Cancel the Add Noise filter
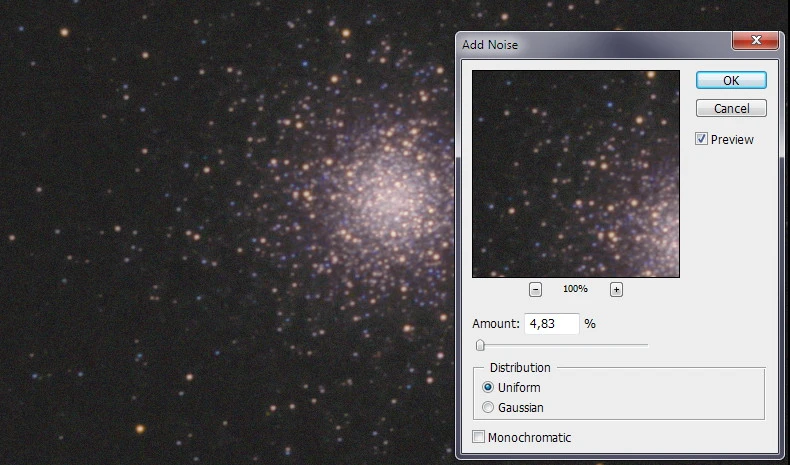Screen dimensions: 790x465 point(731,108)
